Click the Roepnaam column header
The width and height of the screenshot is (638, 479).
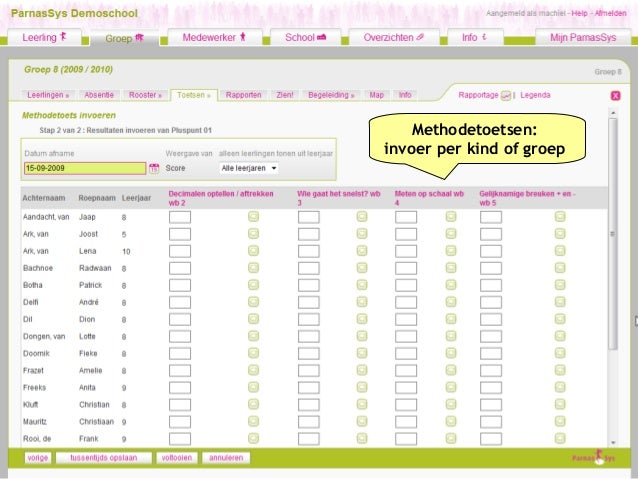(x=97, y=198)
